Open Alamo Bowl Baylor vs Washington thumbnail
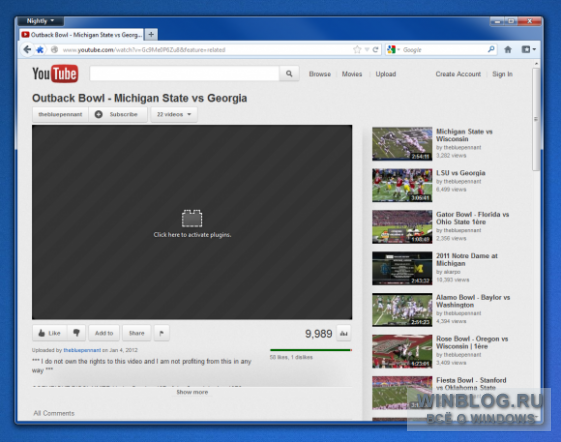Viewport: 561px width, 442px height. tap(402, 310)
